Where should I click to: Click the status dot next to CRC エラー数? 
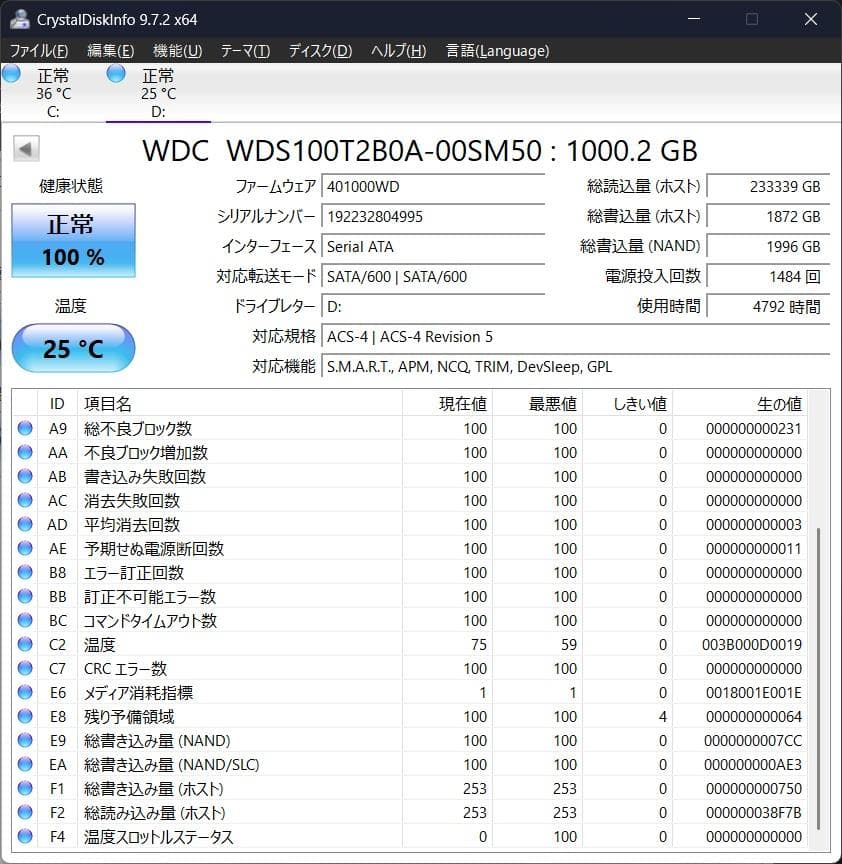[x=25, y=669]
